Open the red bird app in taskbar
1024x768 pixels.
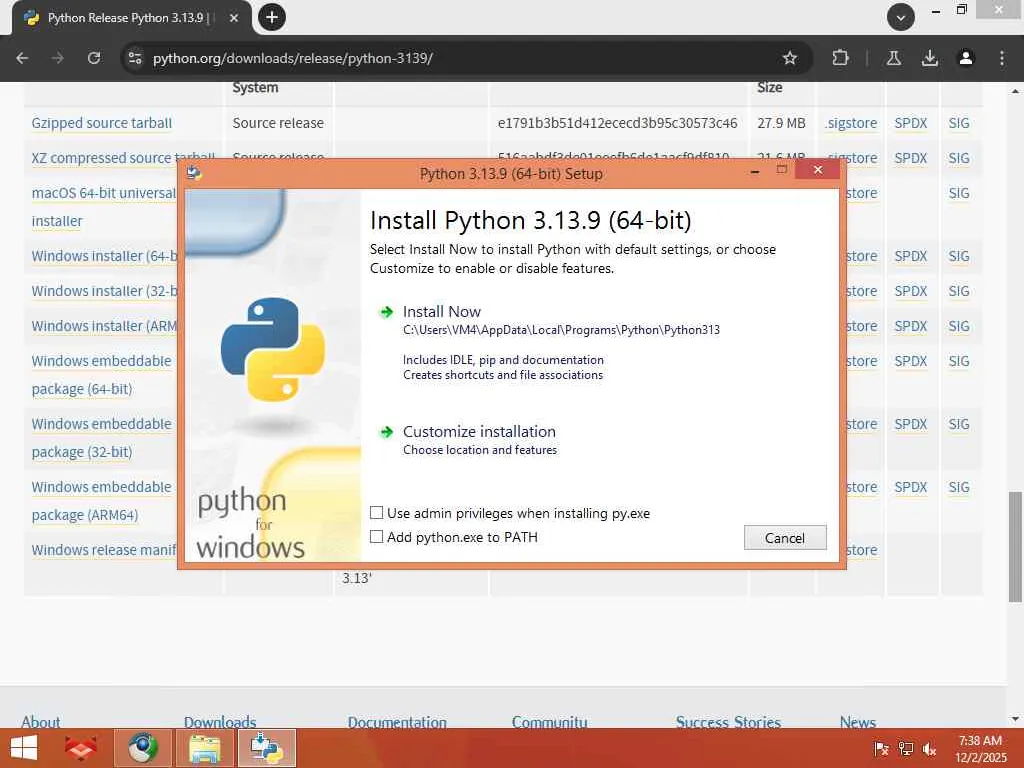pos(81,748)
